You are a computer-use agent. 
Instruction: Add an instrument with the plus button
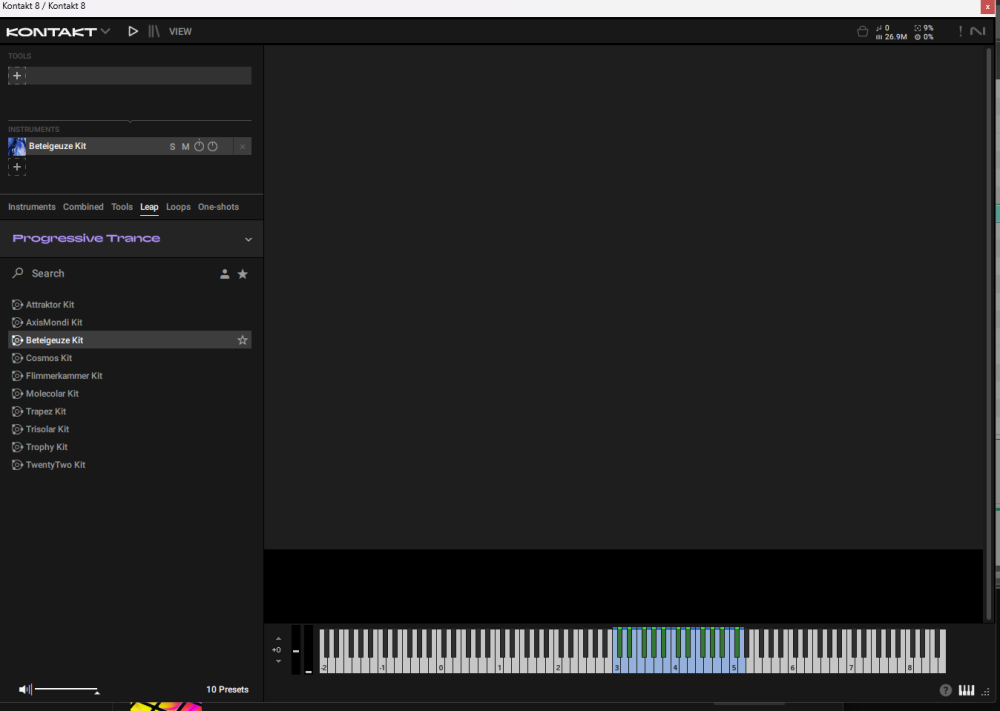pos(17,167)
